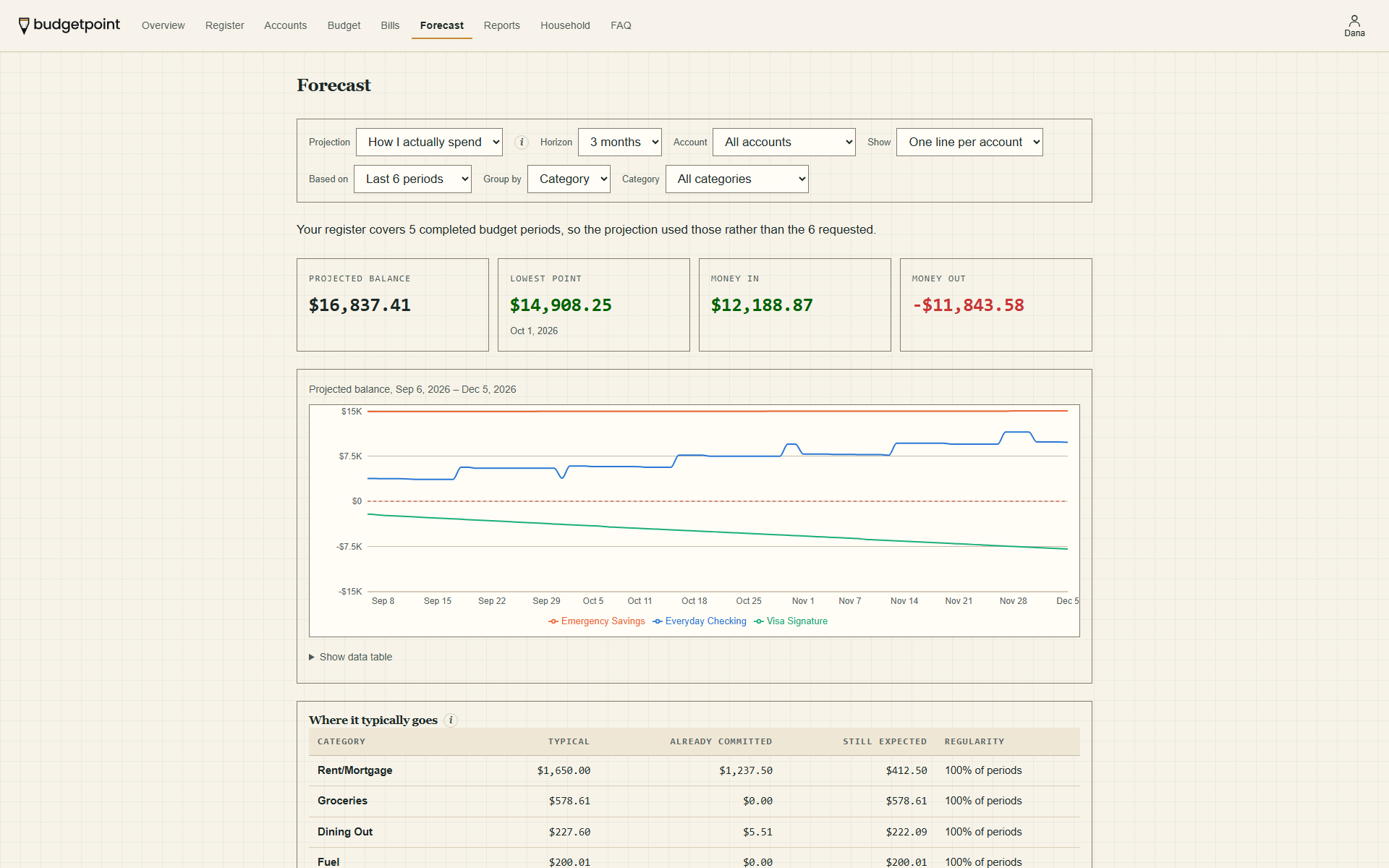
Task: Click Rent/Mortgage still expected $412.50
Action: coord(906,771)
